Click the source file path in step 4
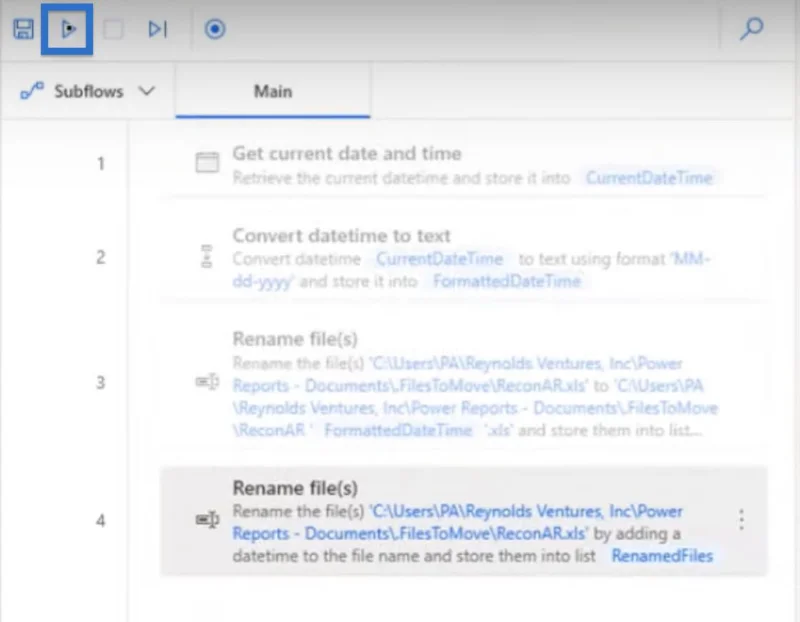Viewport: 800px width, 622px height. [x=458, y=523]
